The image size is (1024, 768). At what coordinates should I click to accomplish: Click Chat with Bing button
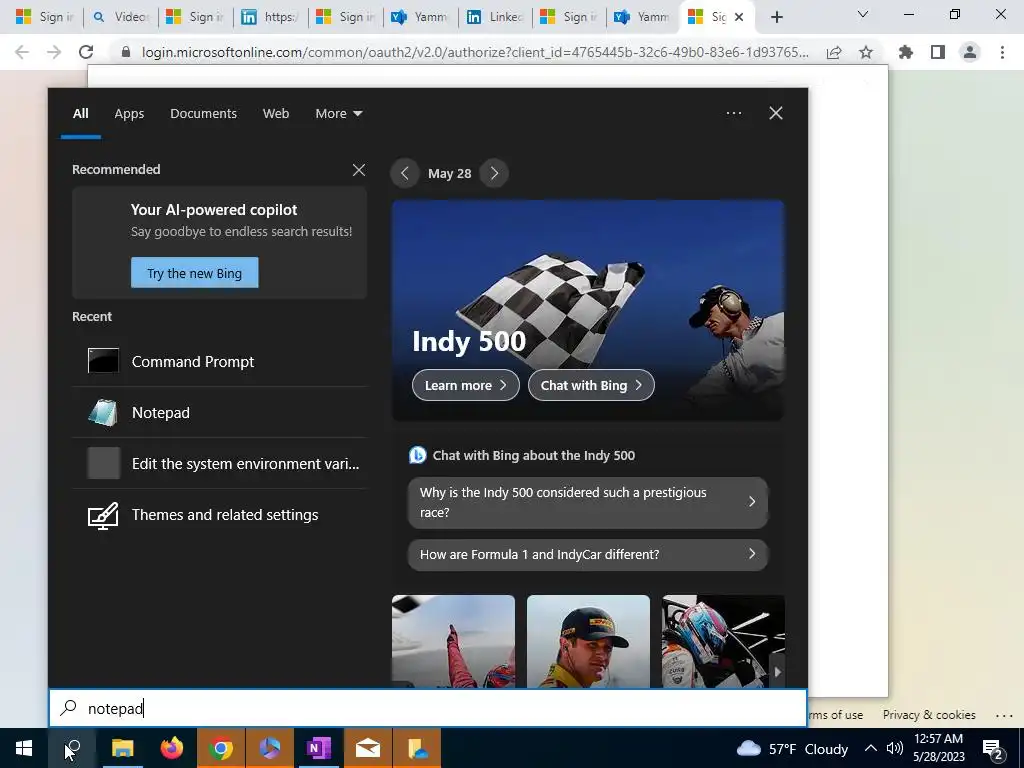point(591,385)
